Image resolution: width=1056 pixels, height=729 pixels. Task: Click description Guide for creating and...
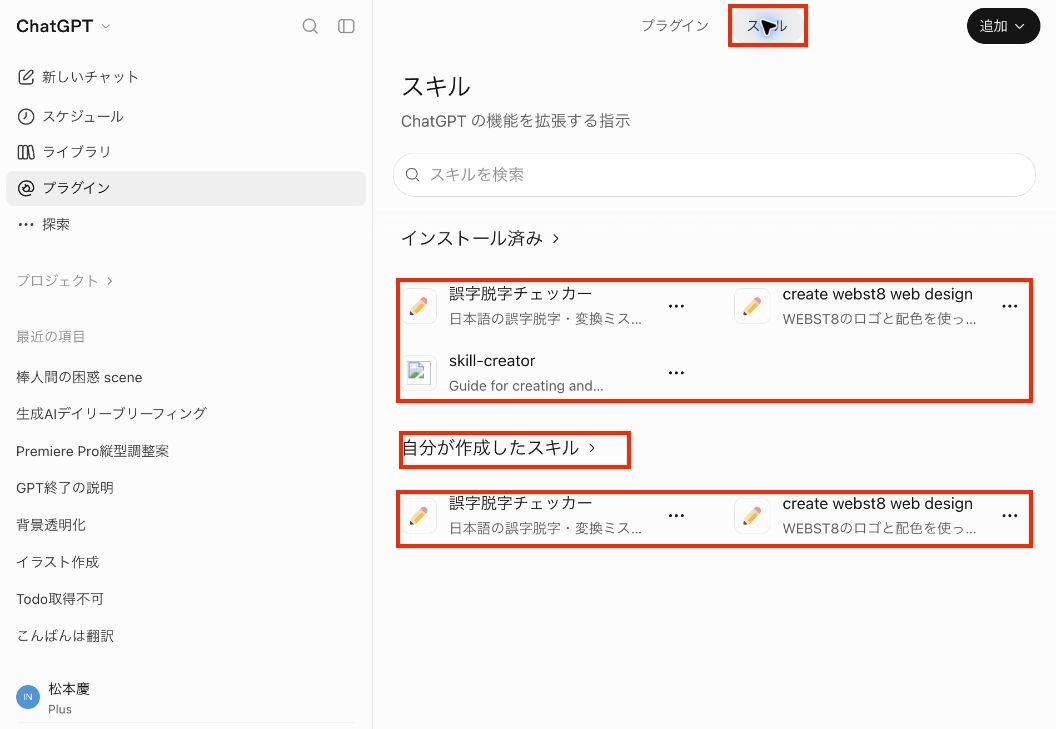coord(526,386)
